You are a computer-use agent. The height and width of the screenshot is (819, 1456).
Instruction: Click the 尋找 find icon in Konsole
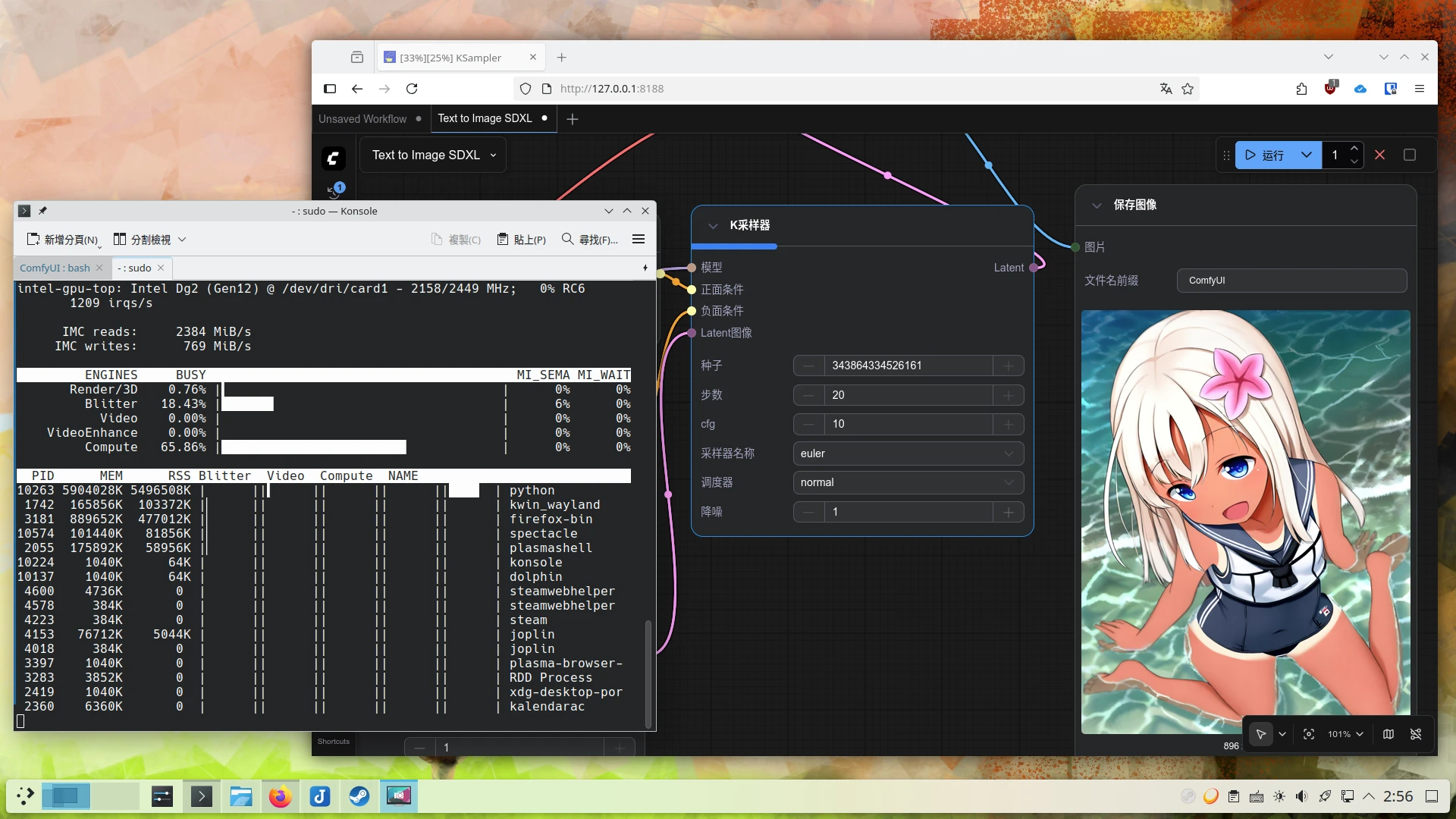click(568, 239)
